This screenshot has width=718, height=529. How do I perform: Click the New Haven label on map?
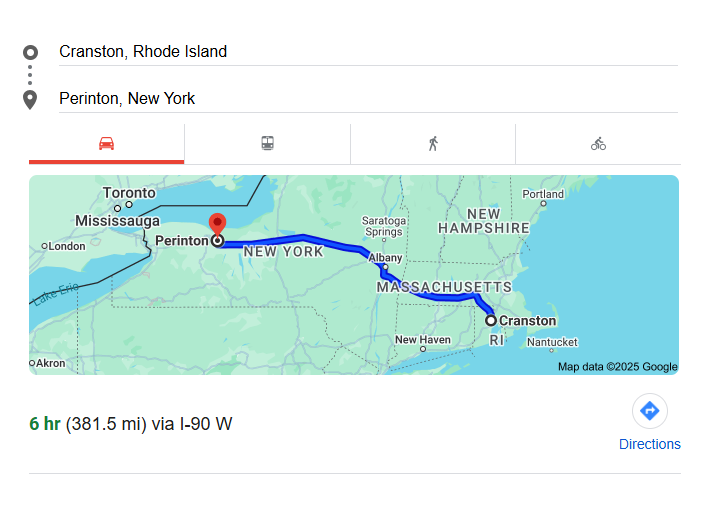pyautogui.click(x=422, y=340)
